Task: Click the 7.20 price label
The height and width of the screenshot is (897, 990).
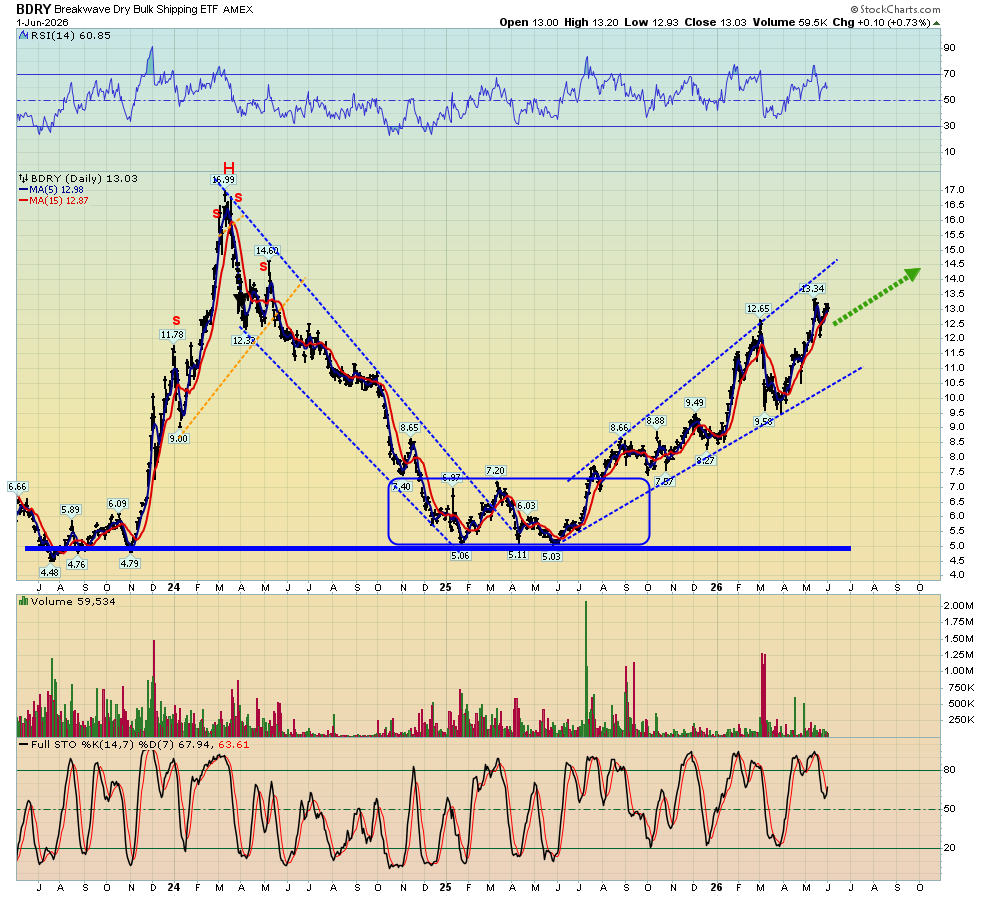Action: pos(495,471)
